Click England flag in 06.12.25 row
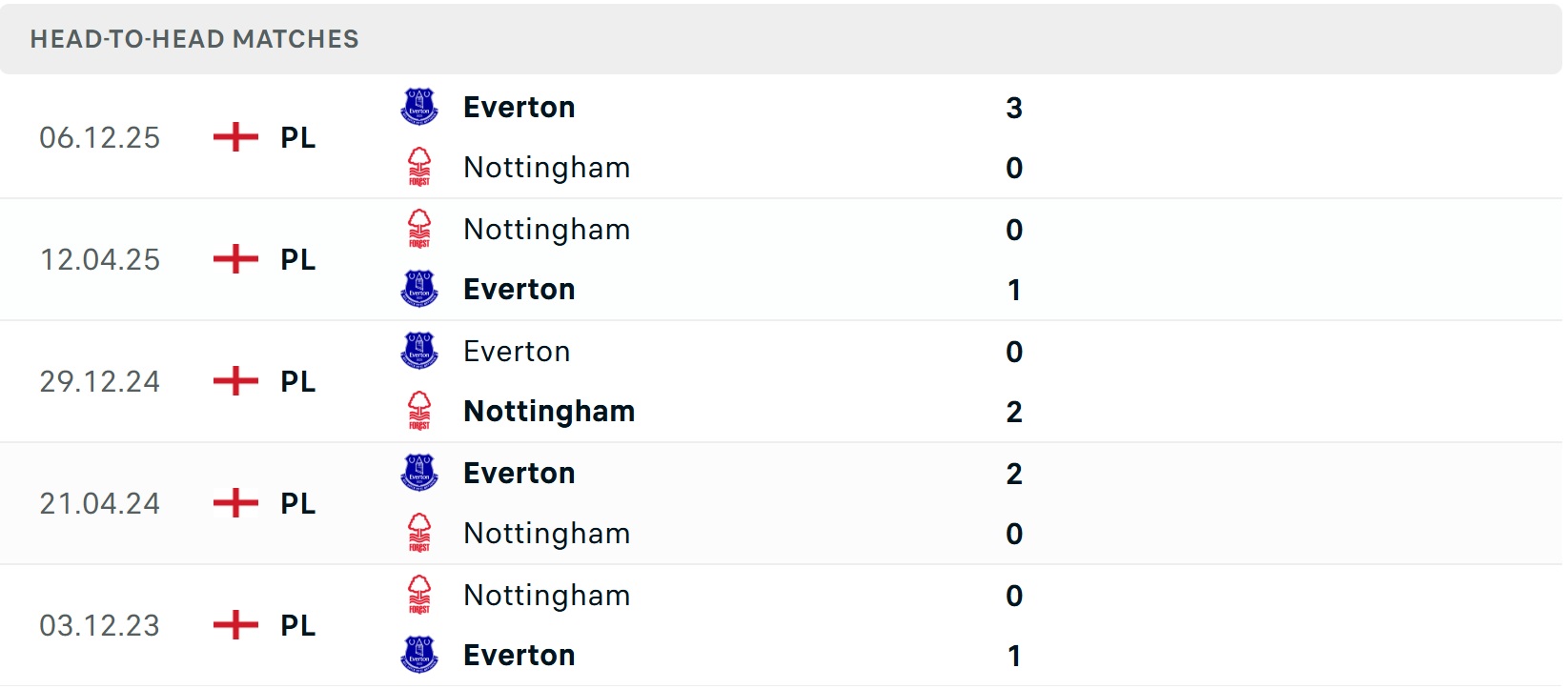The height and width of the screenshot is (689, 1568). pos(235,137)
